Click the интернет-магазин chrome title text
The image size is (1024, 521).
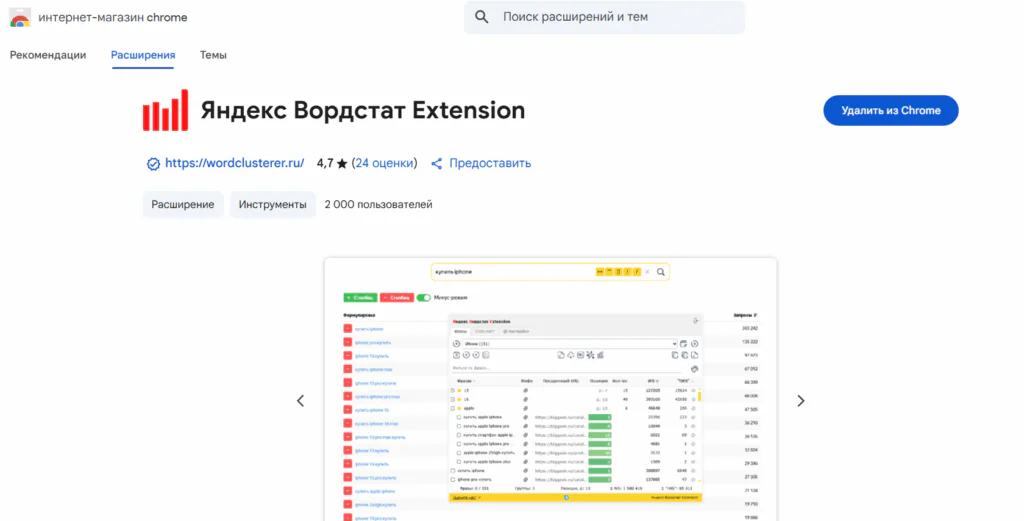point(113,18)
